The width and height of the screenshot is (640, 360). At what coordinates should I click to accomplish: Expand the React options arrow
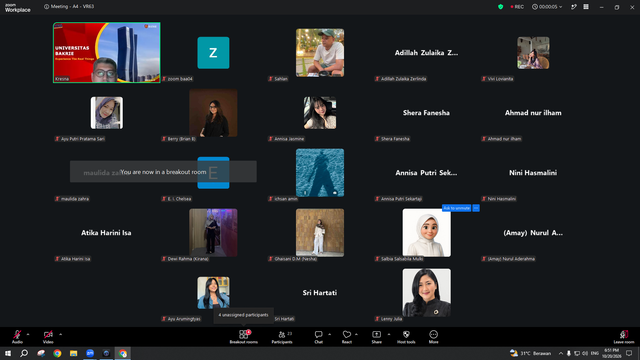(356, 334)
